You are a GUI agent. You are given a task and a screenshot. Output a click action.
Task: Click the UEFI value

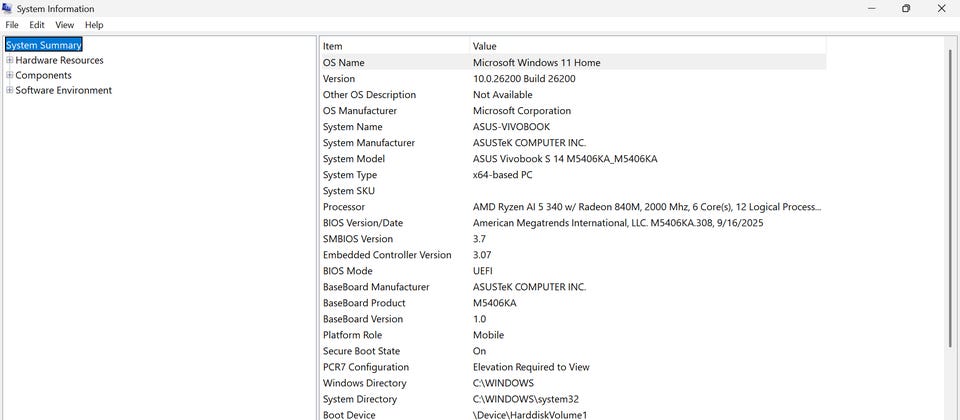pos(482,271)
